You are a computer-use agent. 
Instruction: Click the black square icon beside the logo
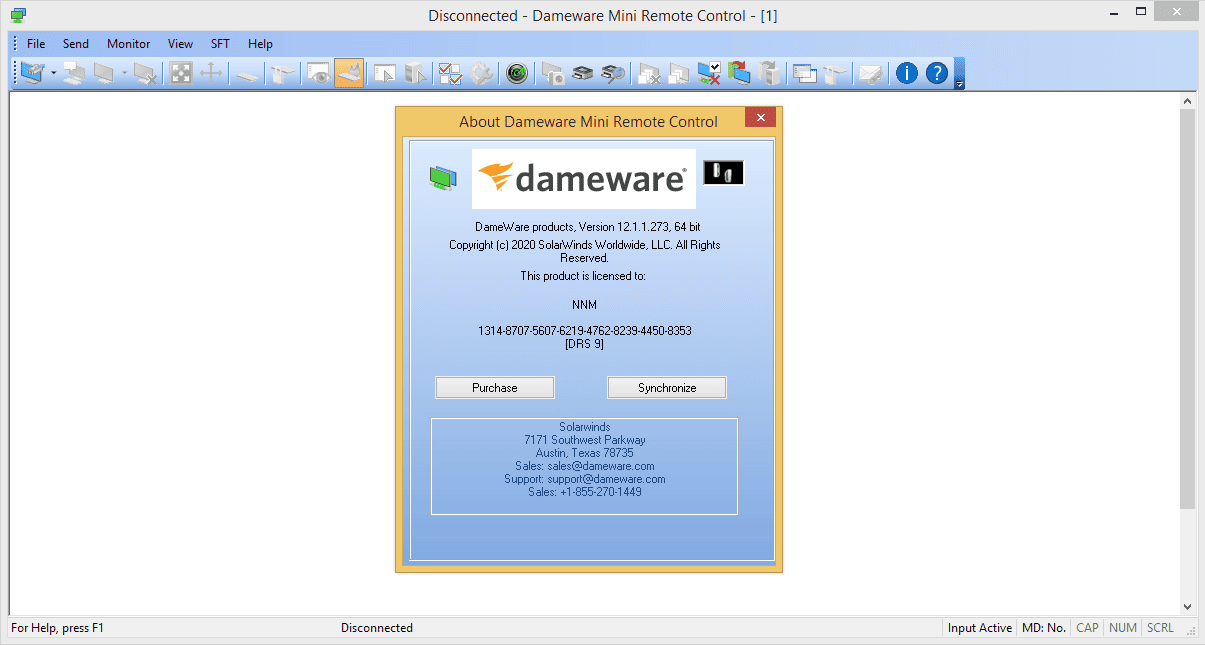[724, 173]
